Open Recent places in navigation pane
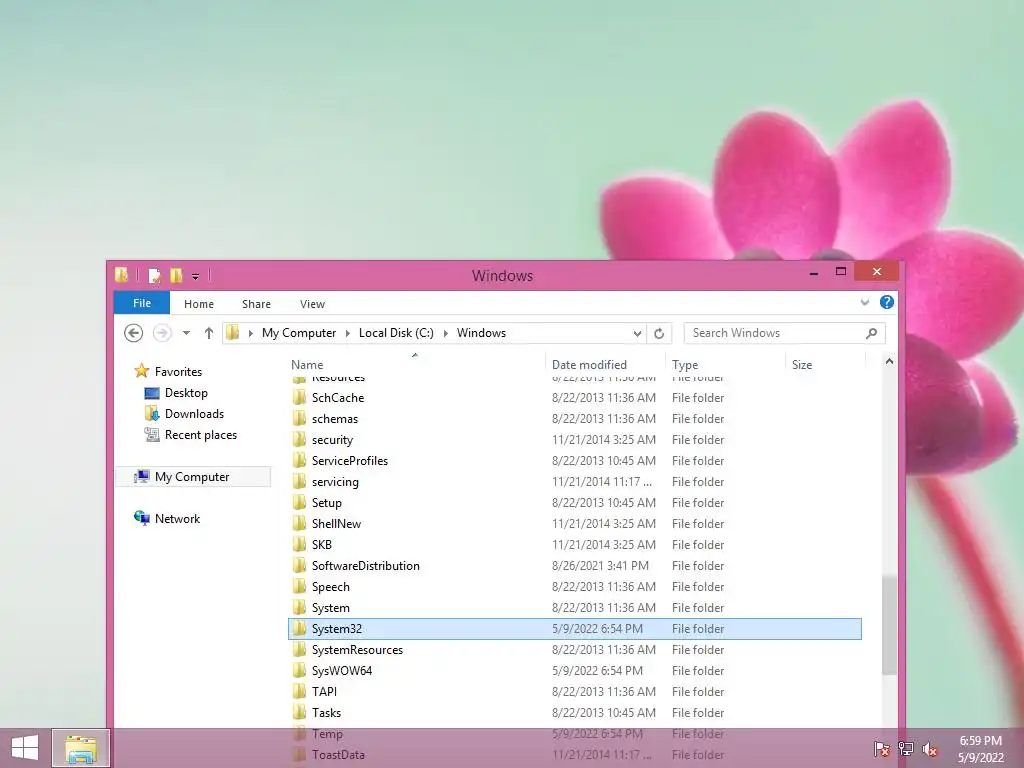The height and width of the screenshot is (768, 1024). click(x=200, y=435)
